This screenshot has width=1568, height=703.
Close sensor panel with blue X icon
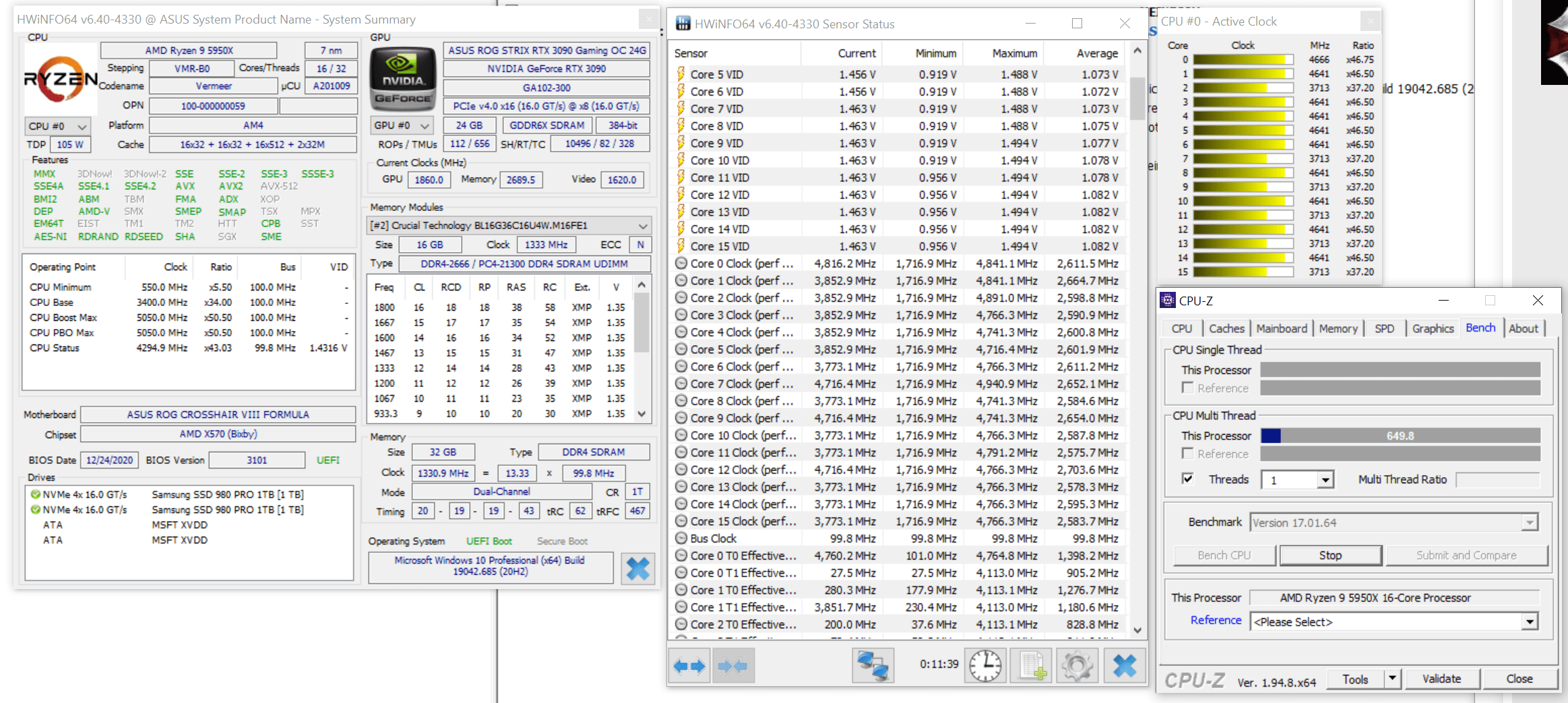tap(1124, 666)
